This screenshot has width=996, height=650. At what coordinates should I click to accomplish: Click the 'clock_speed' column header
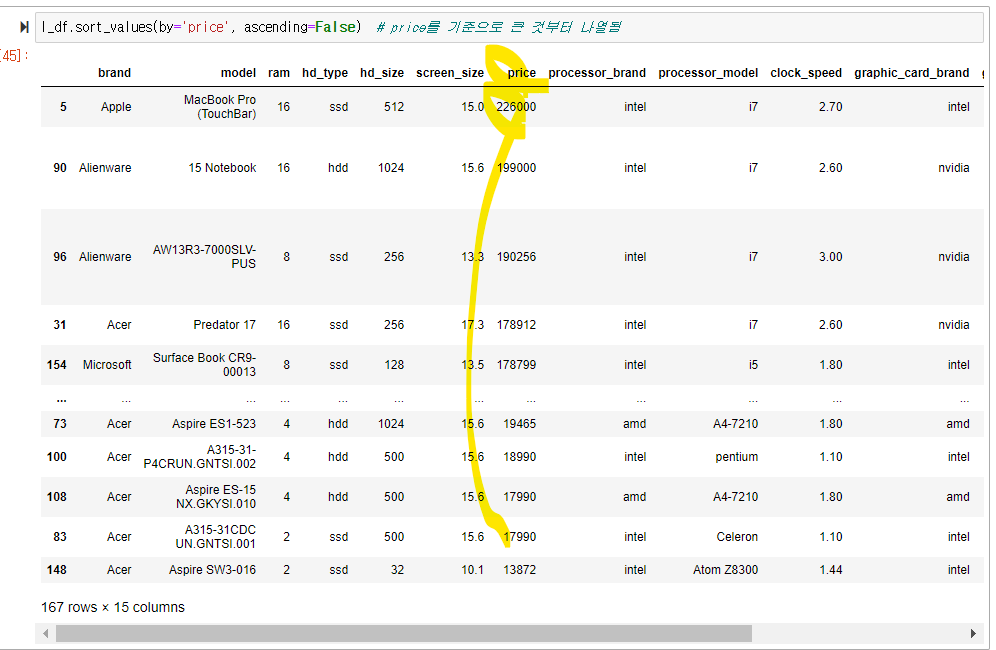point(806,73)
